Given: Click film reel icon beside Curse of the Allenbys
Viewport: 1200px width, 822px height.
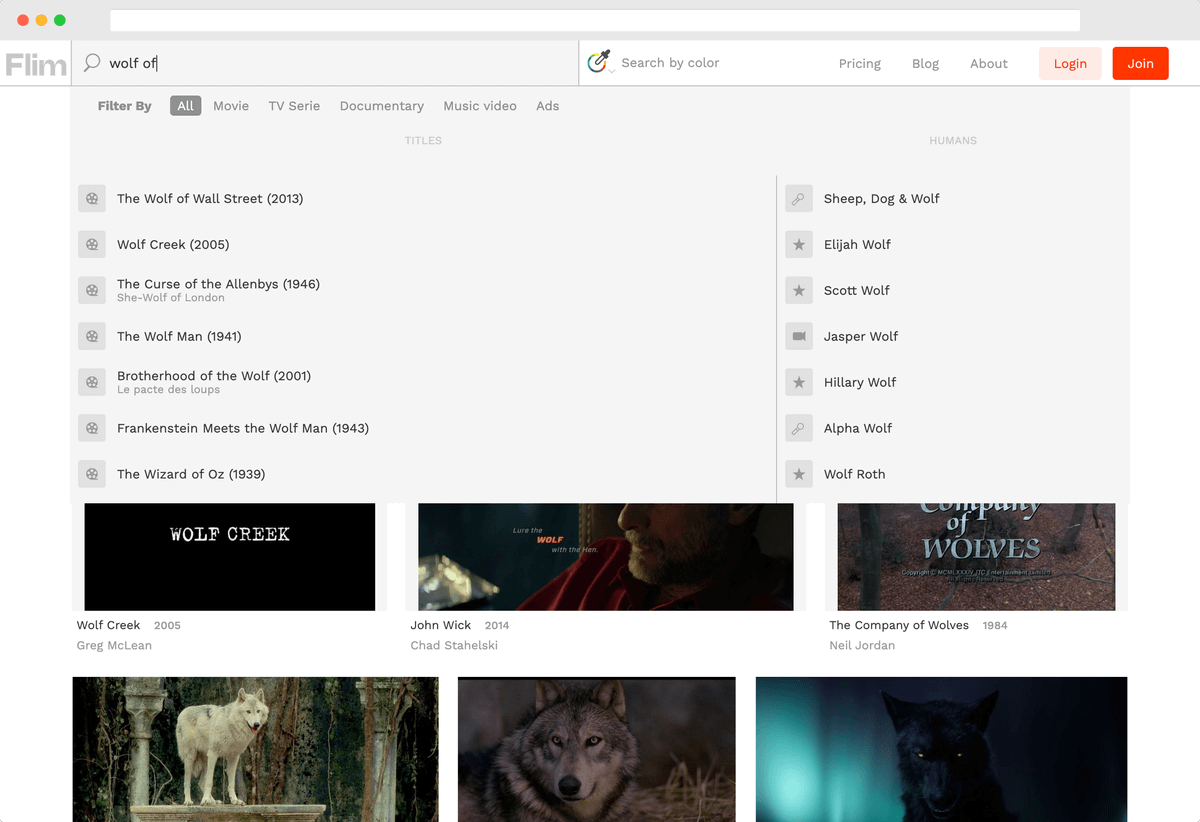Looking at the screenshot, I should click(92, 290).
